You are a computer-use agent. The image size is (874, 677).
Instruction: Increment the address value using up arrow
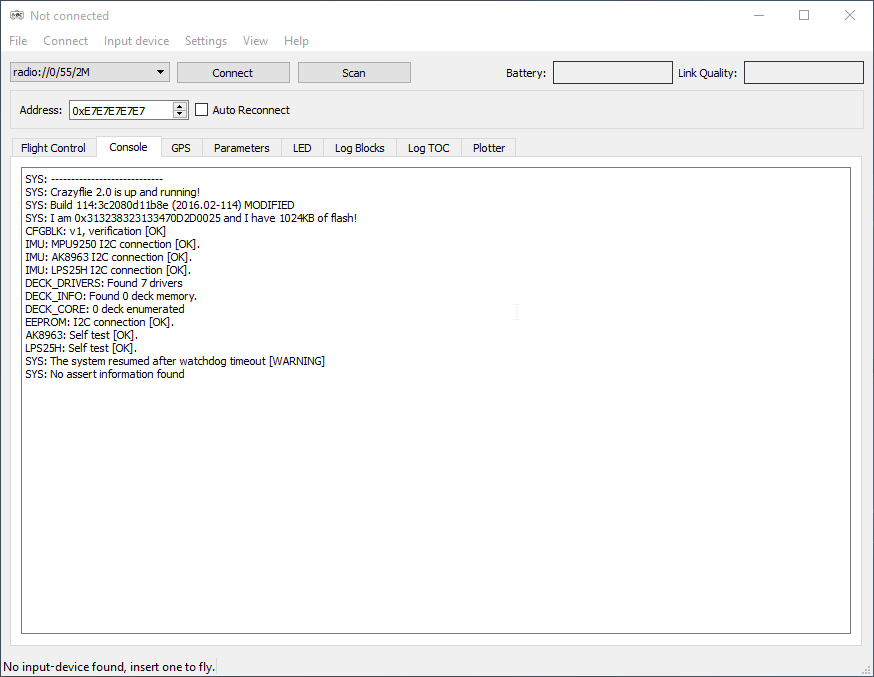[x=180, y=106]
